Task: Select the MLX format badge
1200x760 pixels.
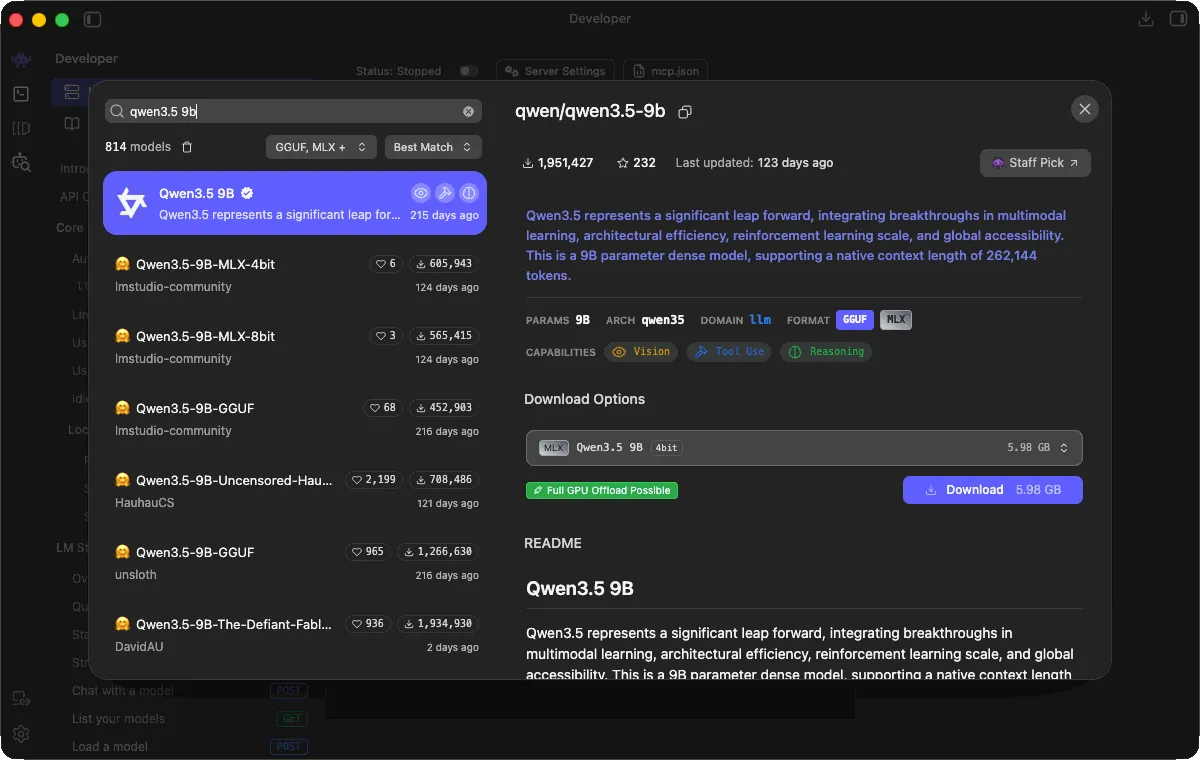Action: click(x=896, y=320)
